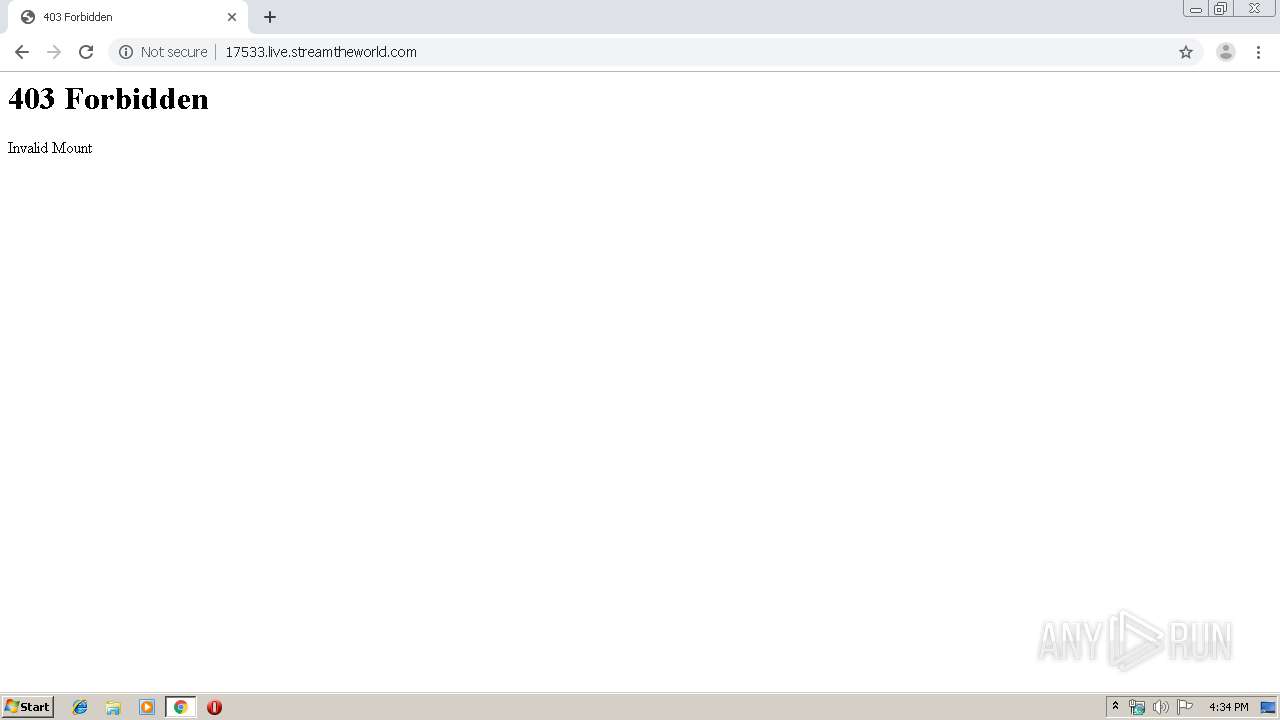
Task: Click the 4:34 PM clock
Action: pyautogui.click(x=1228, y=707)
